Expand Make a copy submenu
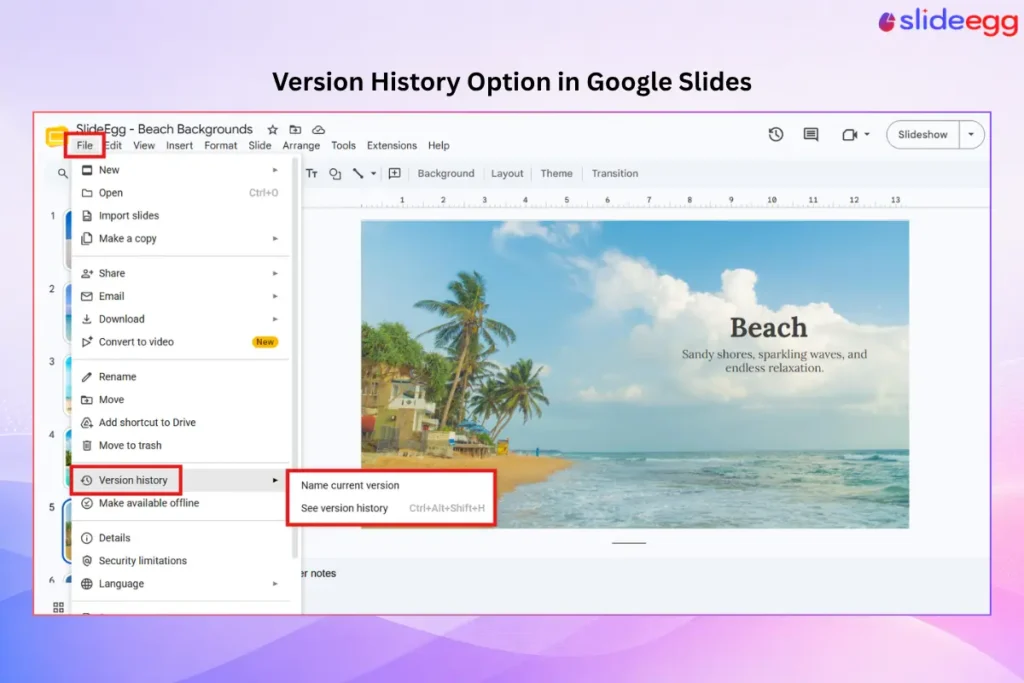 click(180, 238)
